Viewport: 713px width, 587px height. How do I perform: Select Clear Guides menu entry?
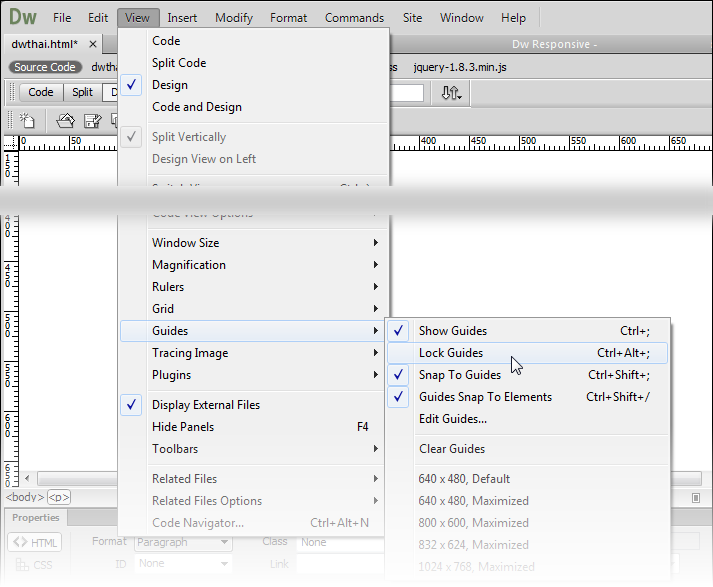tap(451, 449)
